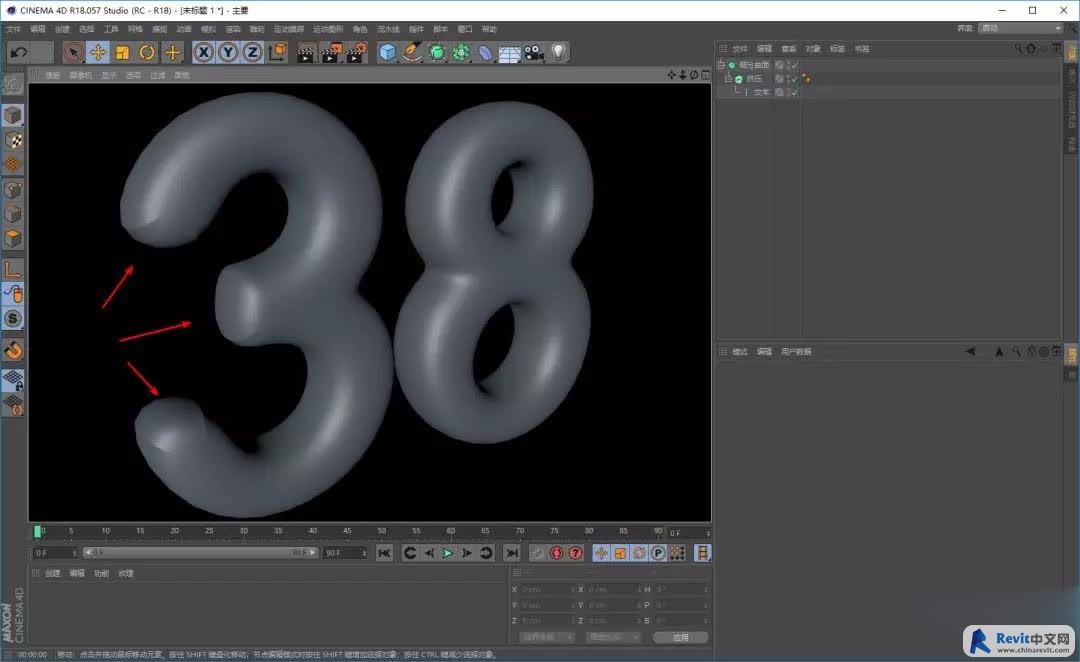Toggle enable checkmark for 细分曲面 object
Screen dimensions: 1080x662
[x=794, y=65]
